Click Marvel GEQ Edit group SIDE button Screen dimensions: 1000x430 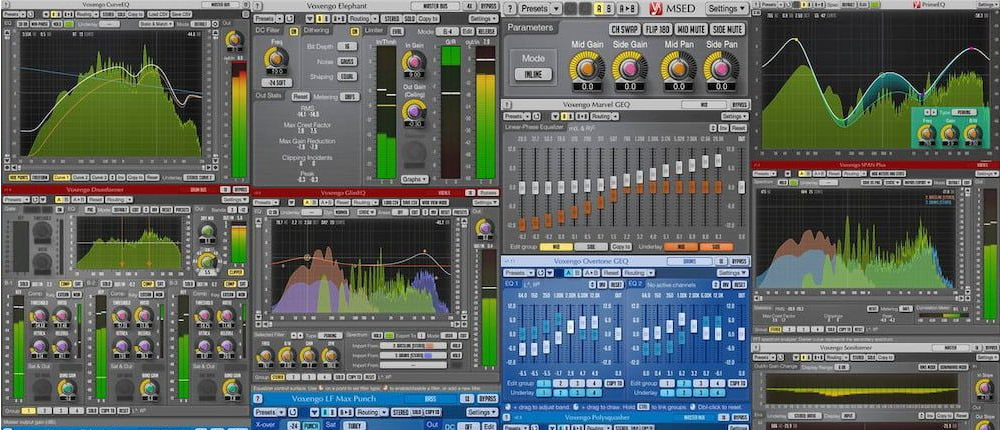coord(591,247)
